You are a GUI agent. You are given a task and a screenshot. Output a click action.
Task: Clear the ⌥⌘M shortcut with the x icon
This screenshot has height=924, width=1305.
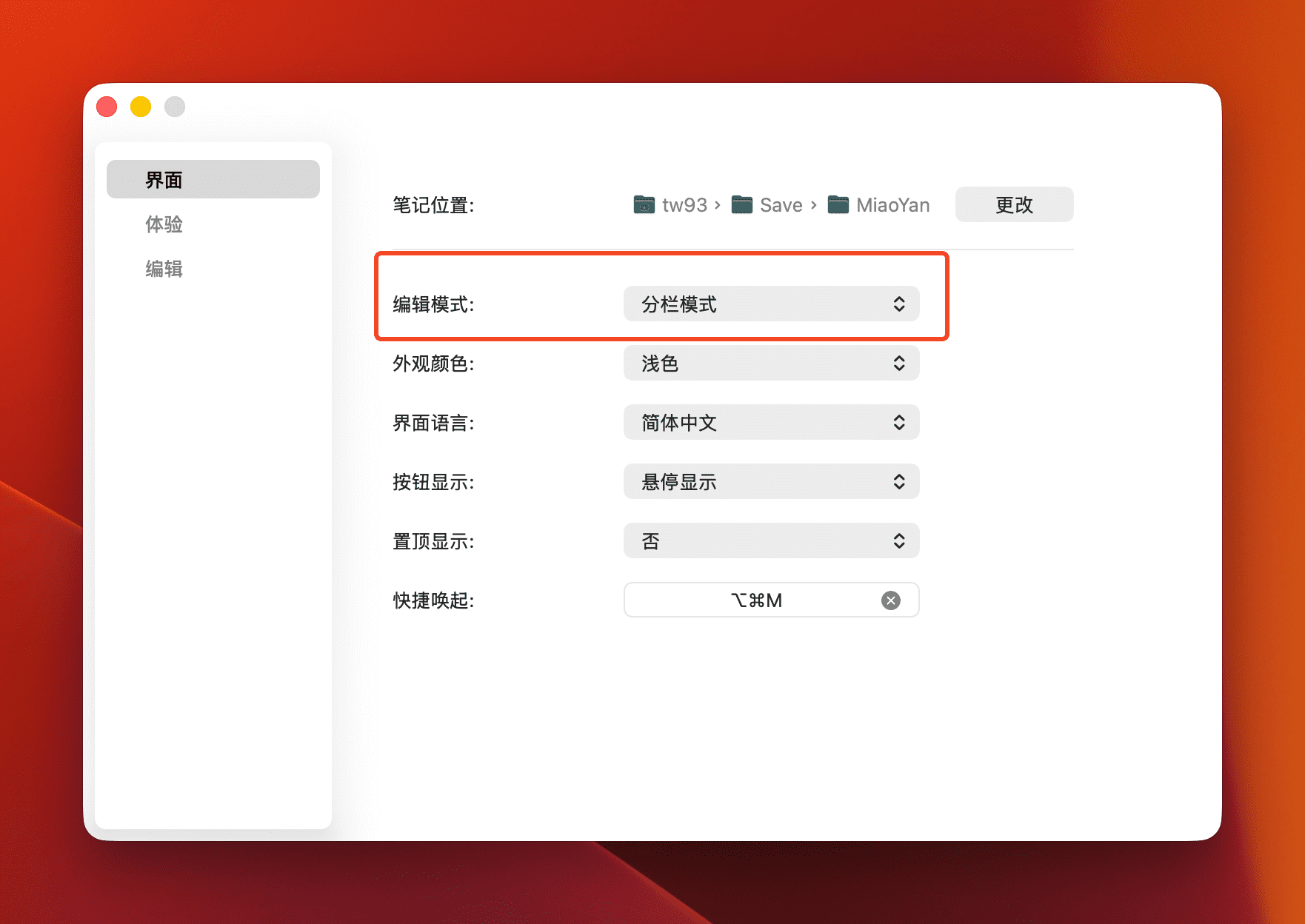point(891,600)
